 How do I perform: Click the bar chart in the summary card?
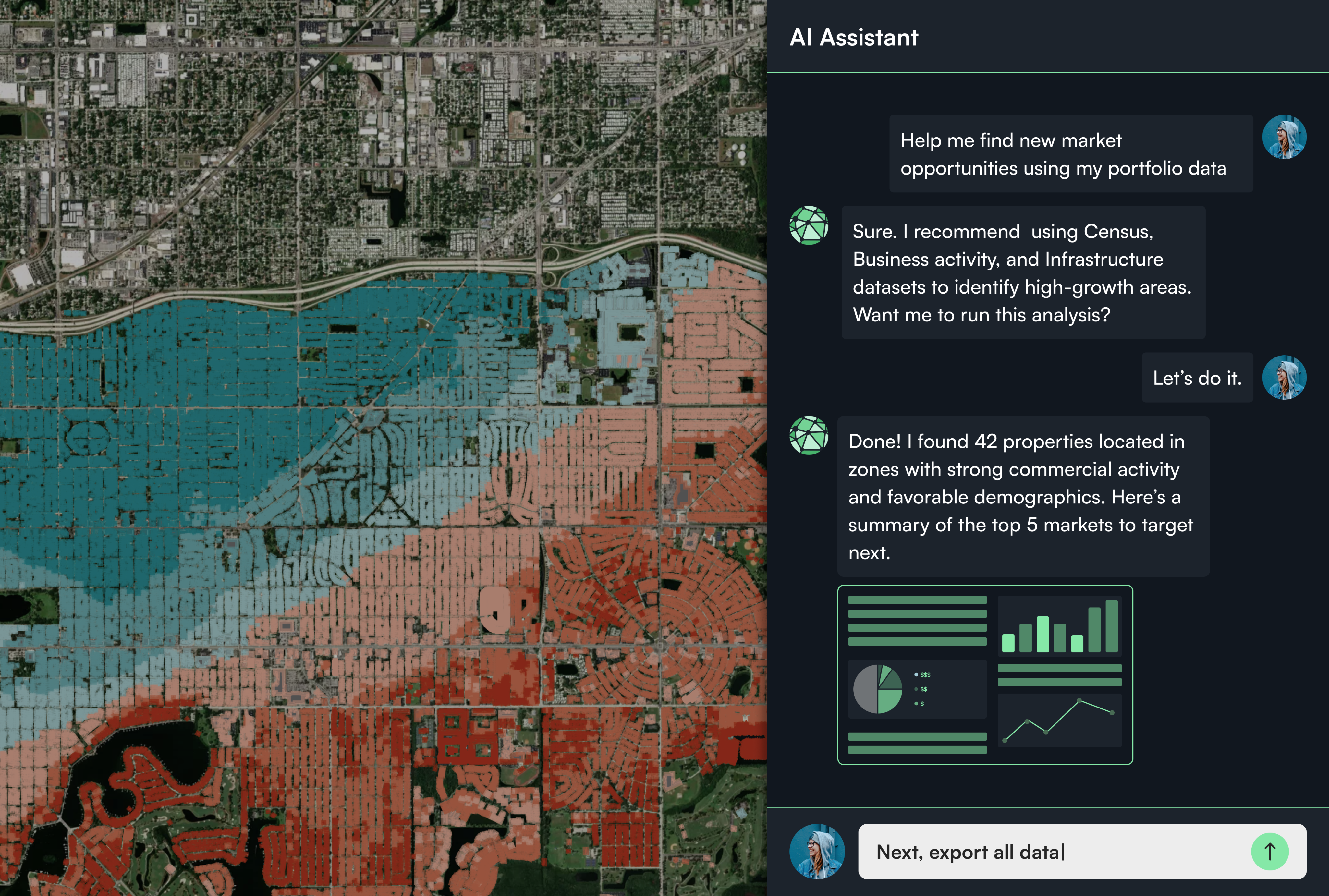click(1059, 626)
